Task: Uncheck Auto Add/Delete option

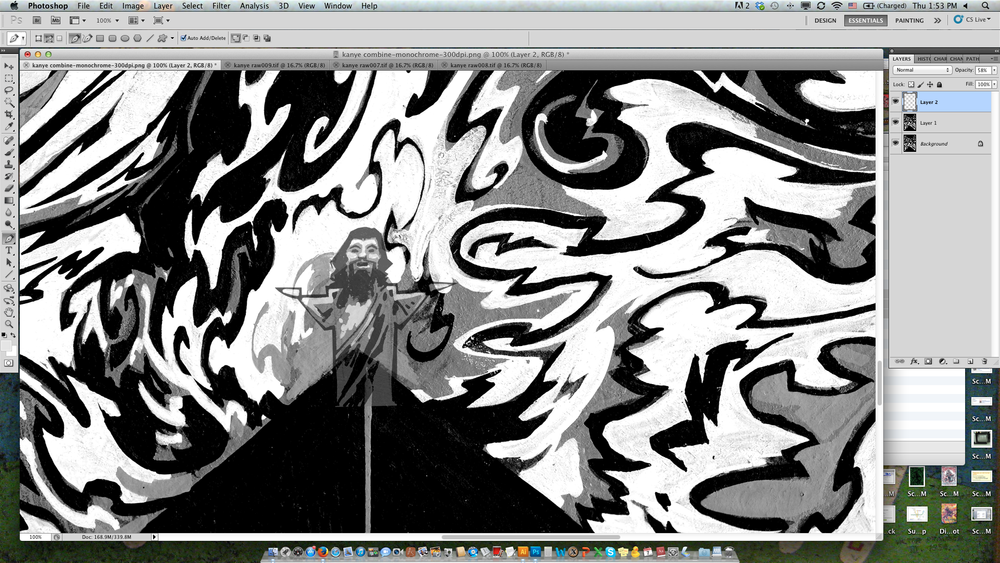Action: (184, 38)
